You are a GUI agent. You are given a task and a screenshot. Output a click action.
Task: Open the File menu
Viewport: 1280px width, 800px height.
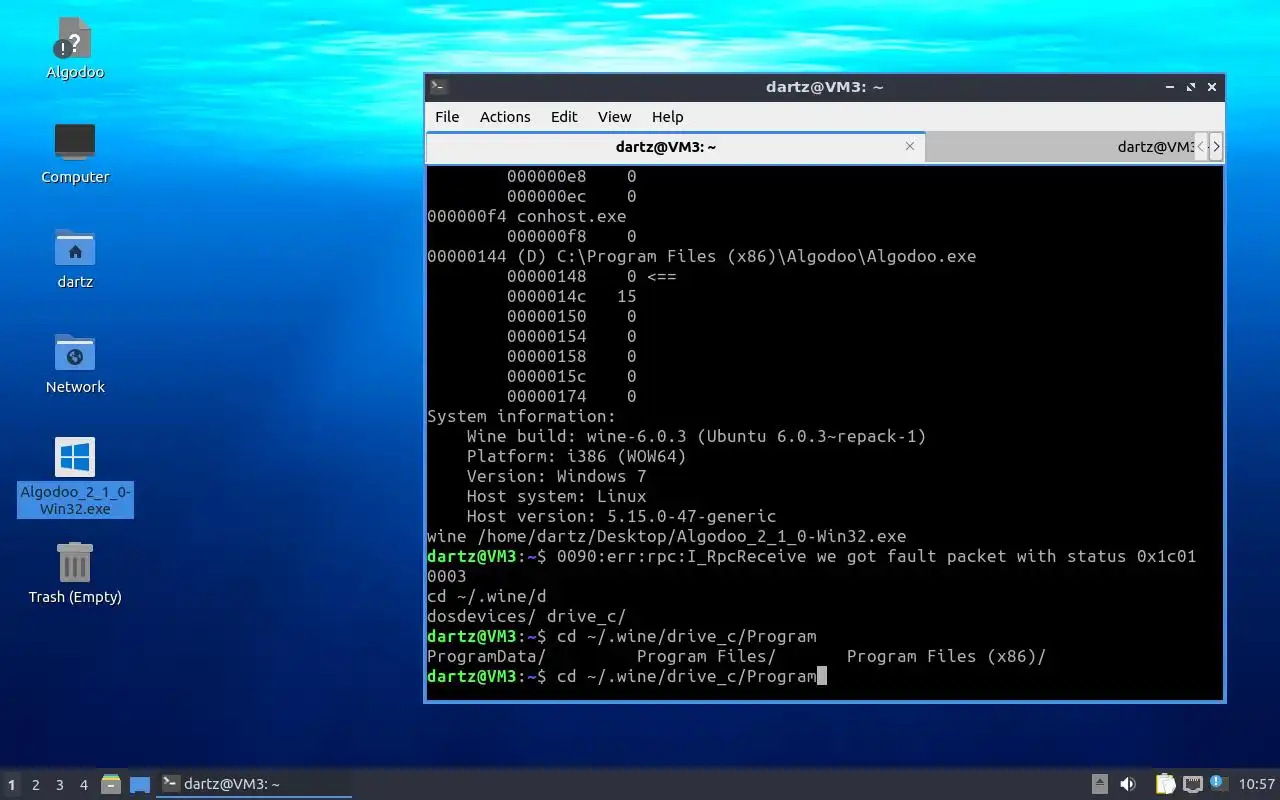pyautogui.click(x=447, y=117)
